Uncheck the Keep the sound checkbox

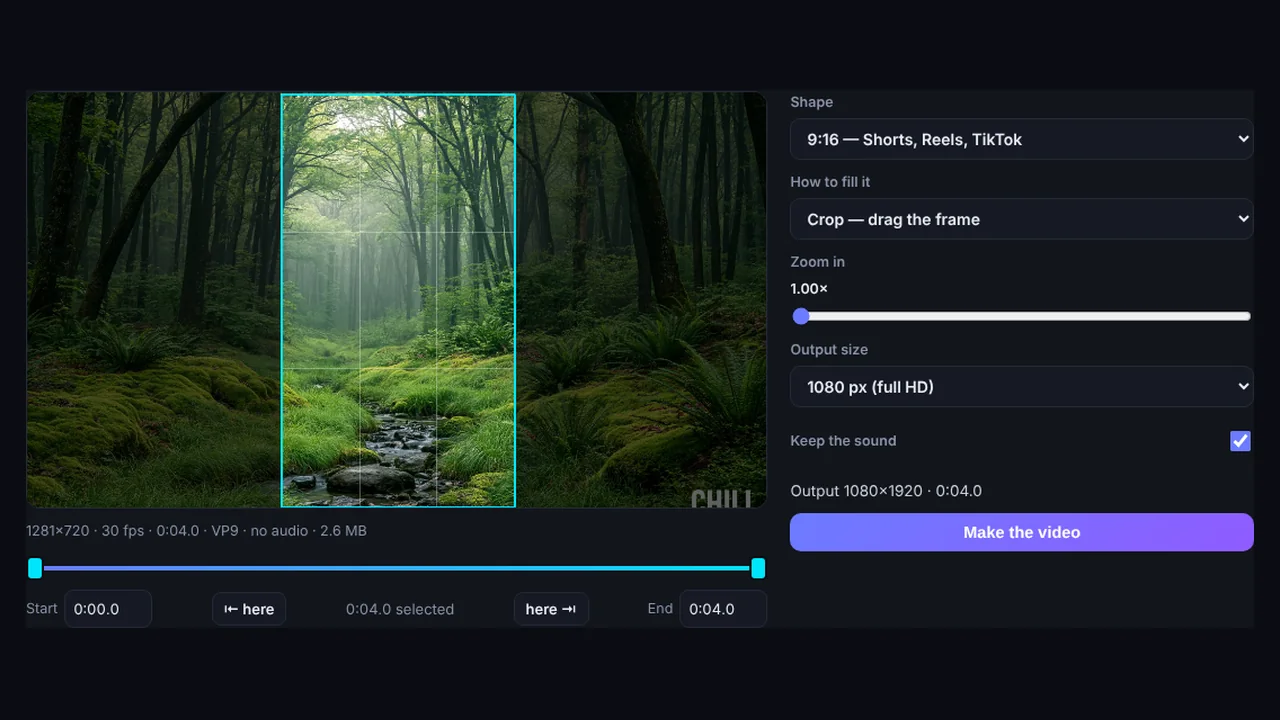click(x=1240, y=441)
